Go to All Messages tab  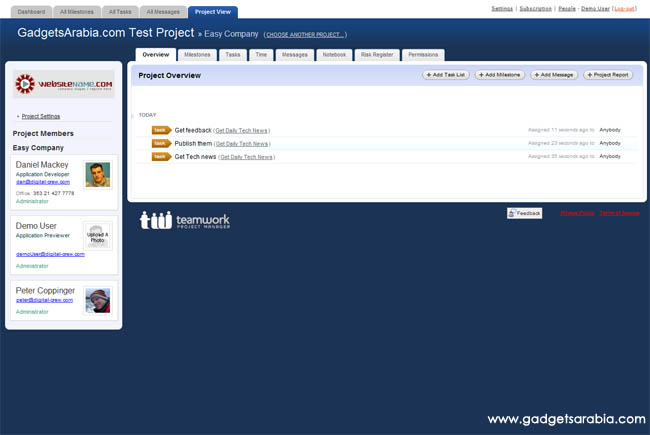pos(163,12)
